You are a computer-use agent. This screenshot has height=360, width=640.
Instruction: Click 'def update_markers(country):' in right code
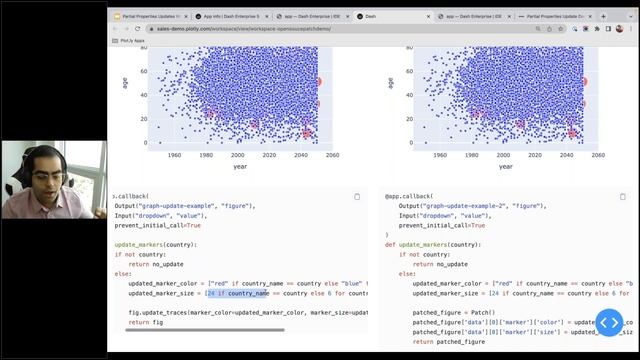[433, 245]
